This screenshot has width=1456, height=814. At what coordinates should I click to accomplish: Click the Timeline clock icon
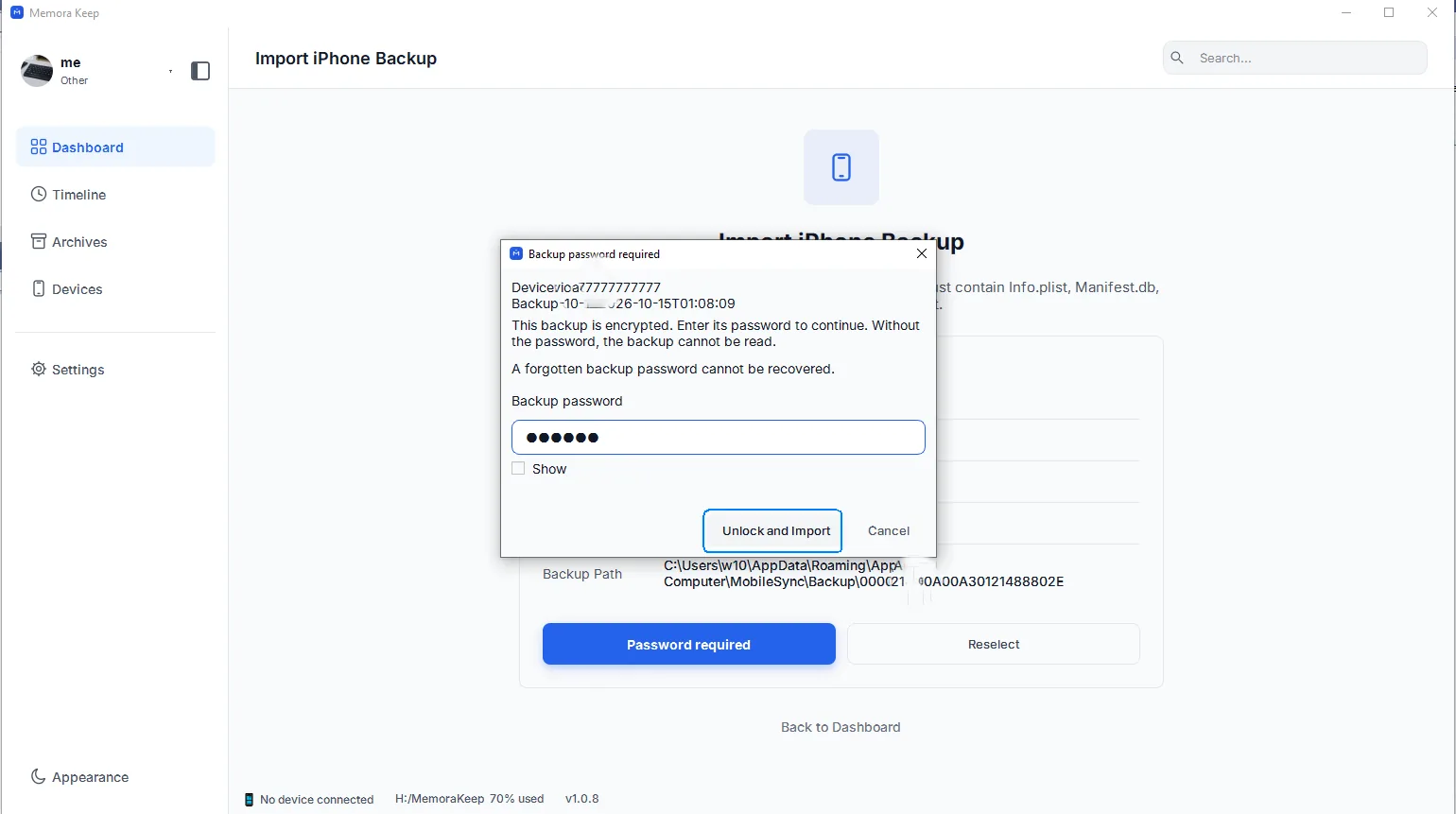pyautogui.click(x=39, y=194)
